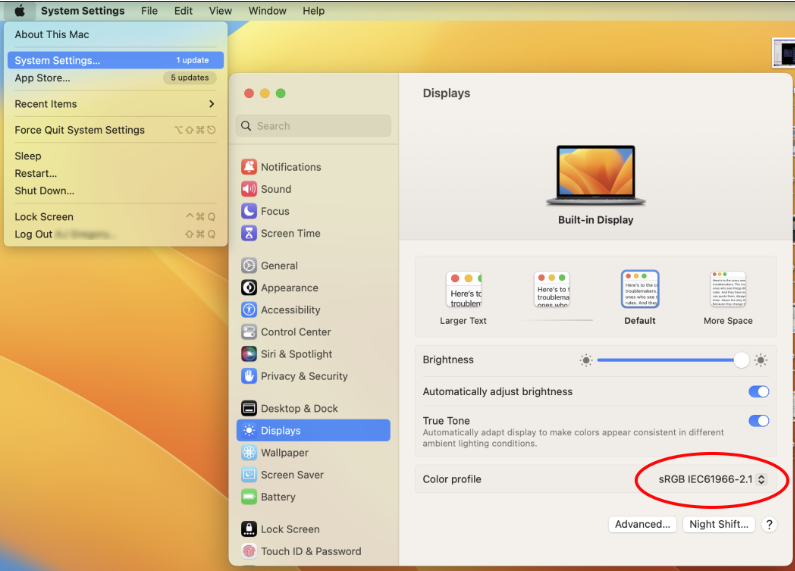Click the 1 update badge
795x571 pixels.
pos(193,60)
